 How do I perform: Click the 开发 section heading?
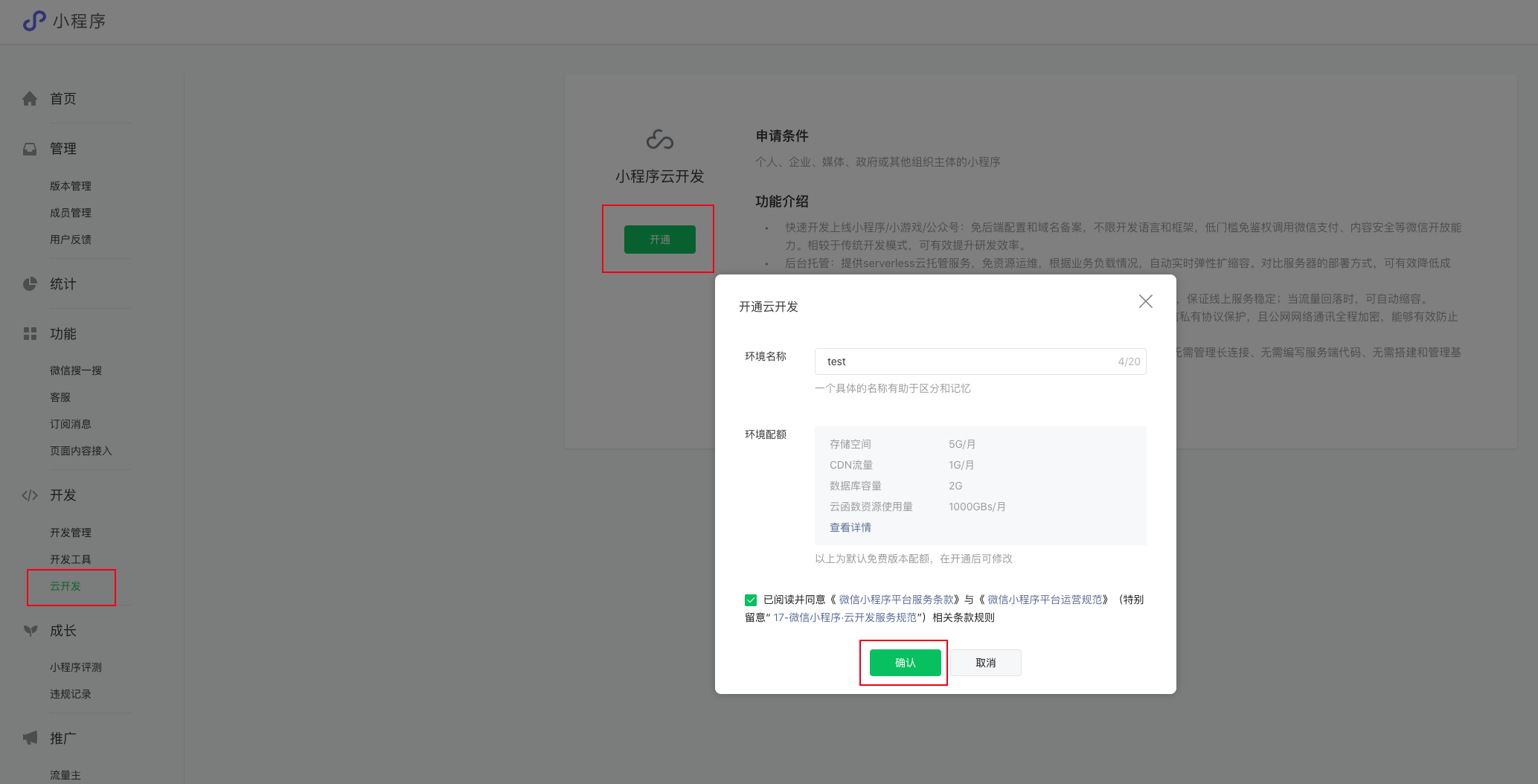[63, 495]
